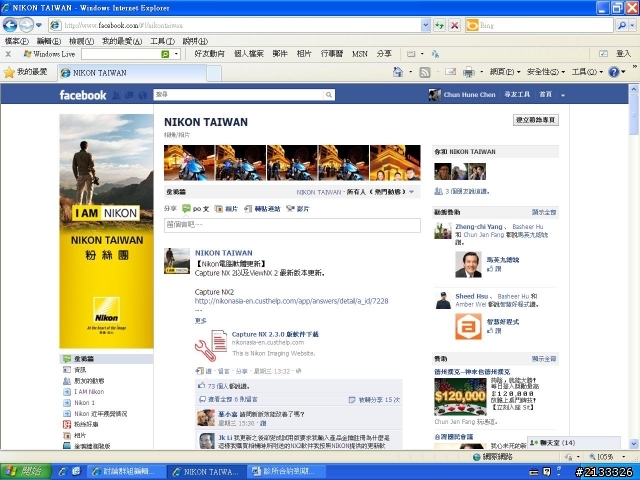Viewport: 640px width, 480px height.
Task: Open the 工具(O) Tools dropdown in command bar
Action: click(587, 72)
